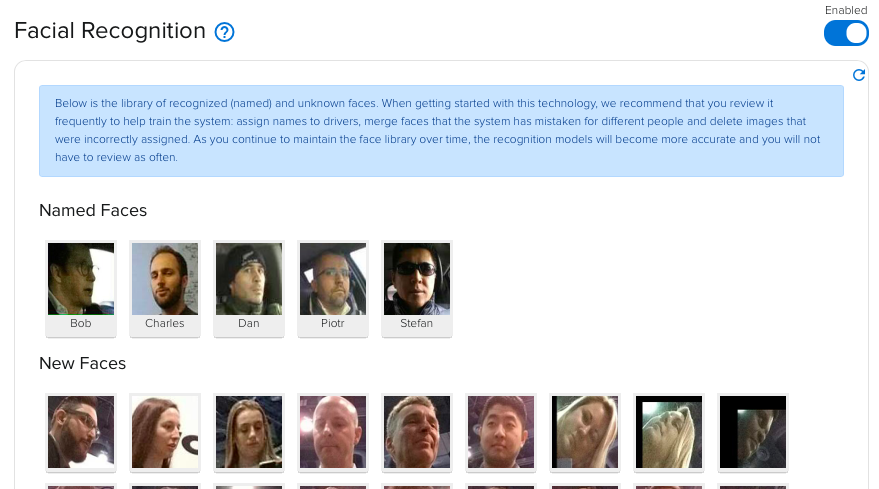Open Stefan's named face card
This screenshot has height=489, width=879.
(x=417, y=288)
